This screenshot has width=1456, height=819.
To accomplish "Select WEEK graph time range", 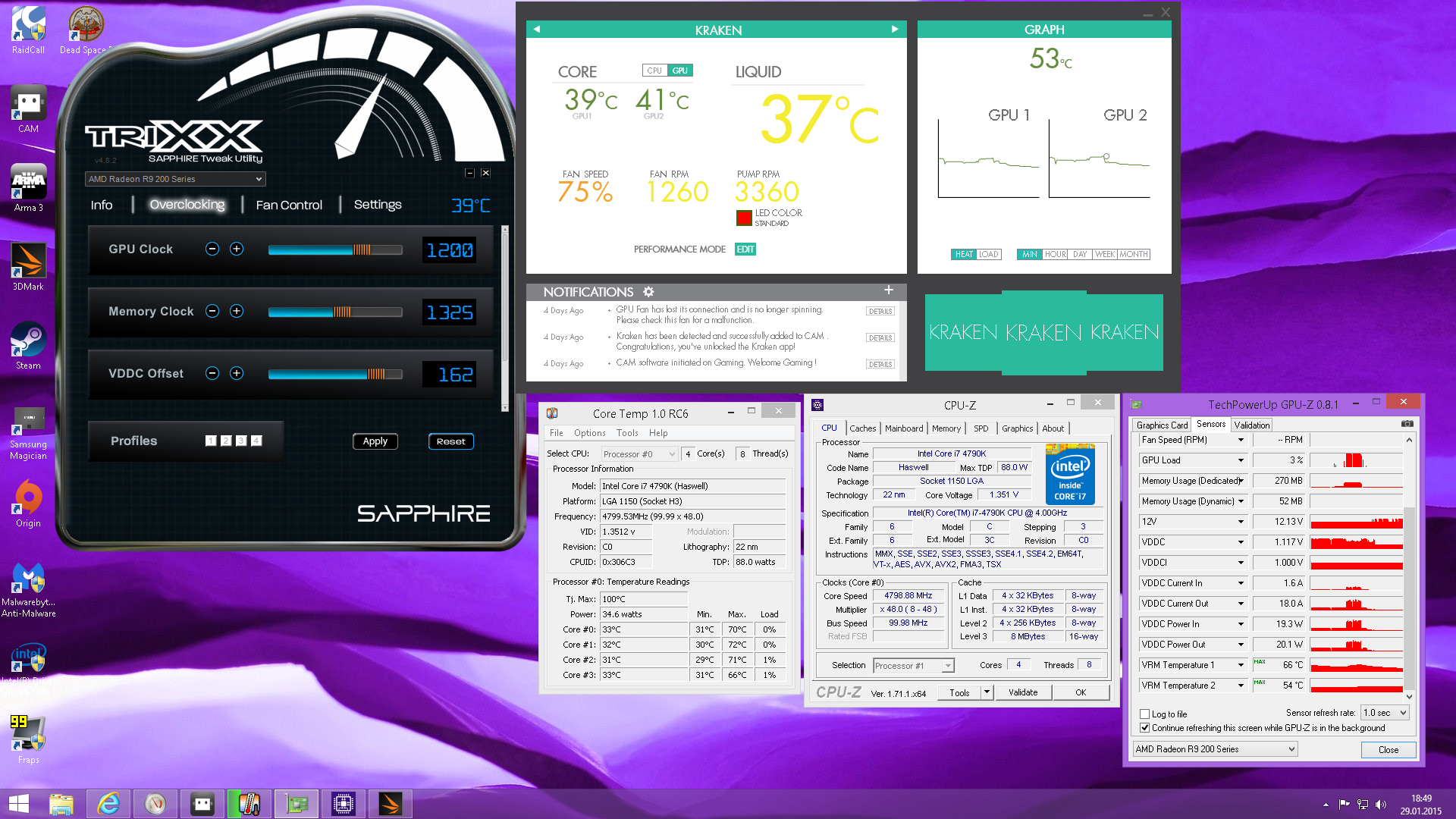I will tap(1105, 254).
